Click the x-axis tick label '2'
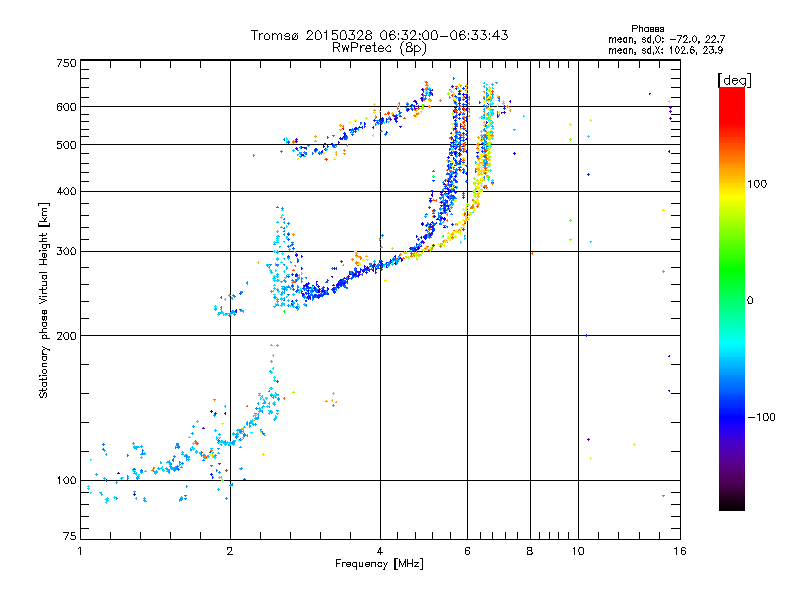Image resolution: width=800 pixels, height=600 pixels. coord(230,551)
